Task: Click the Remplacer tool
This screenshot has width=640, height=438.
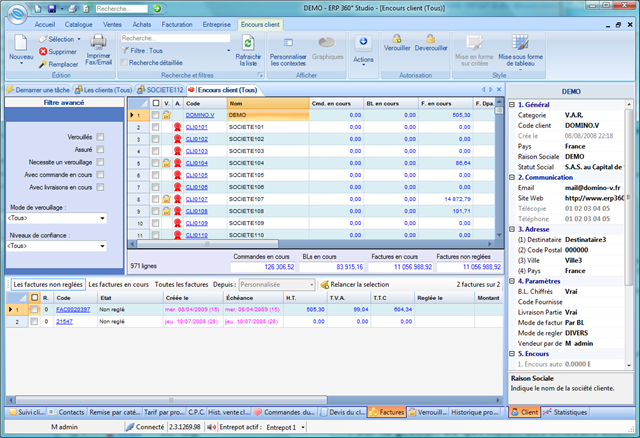Action: pyautogui.click(x=58, y=64)
